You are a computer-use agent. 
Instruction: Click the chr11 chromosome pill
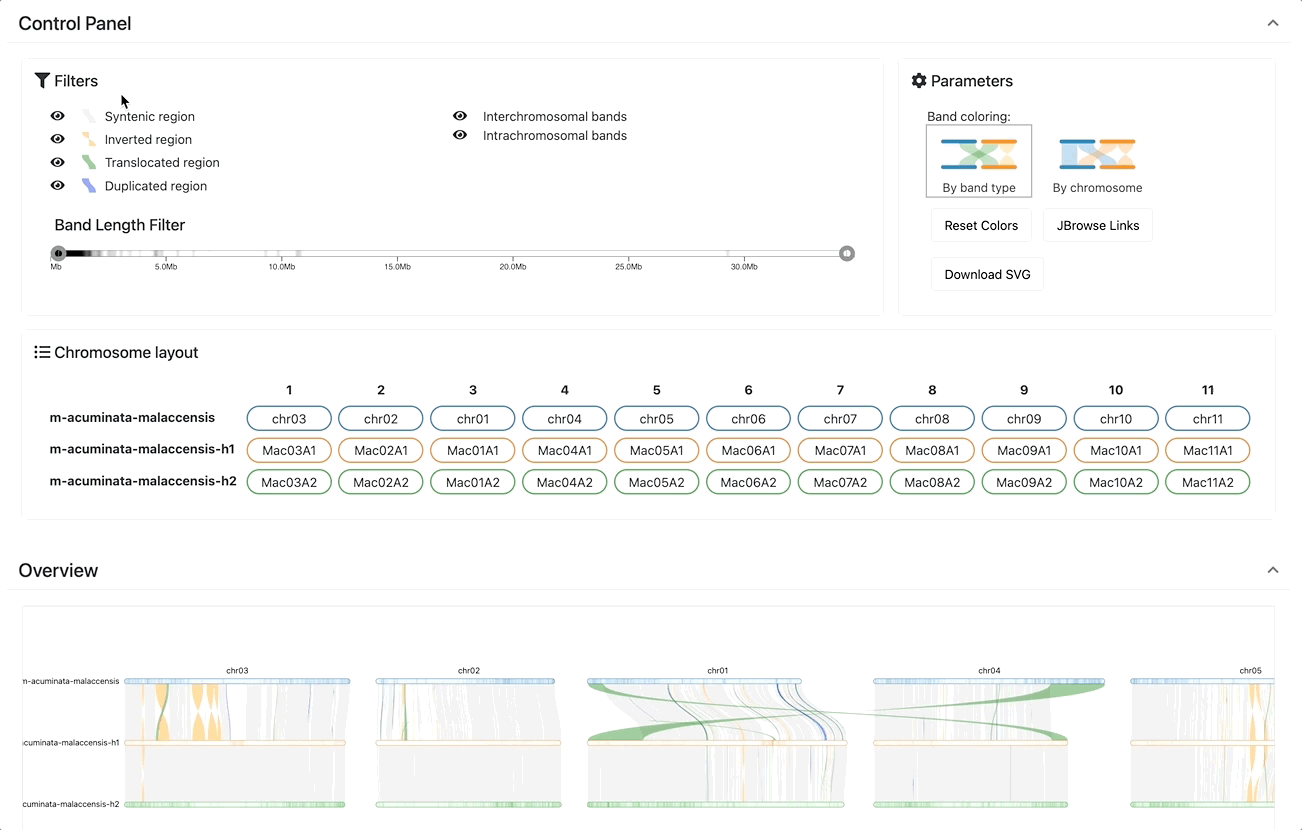click(x=1208, y=419)
